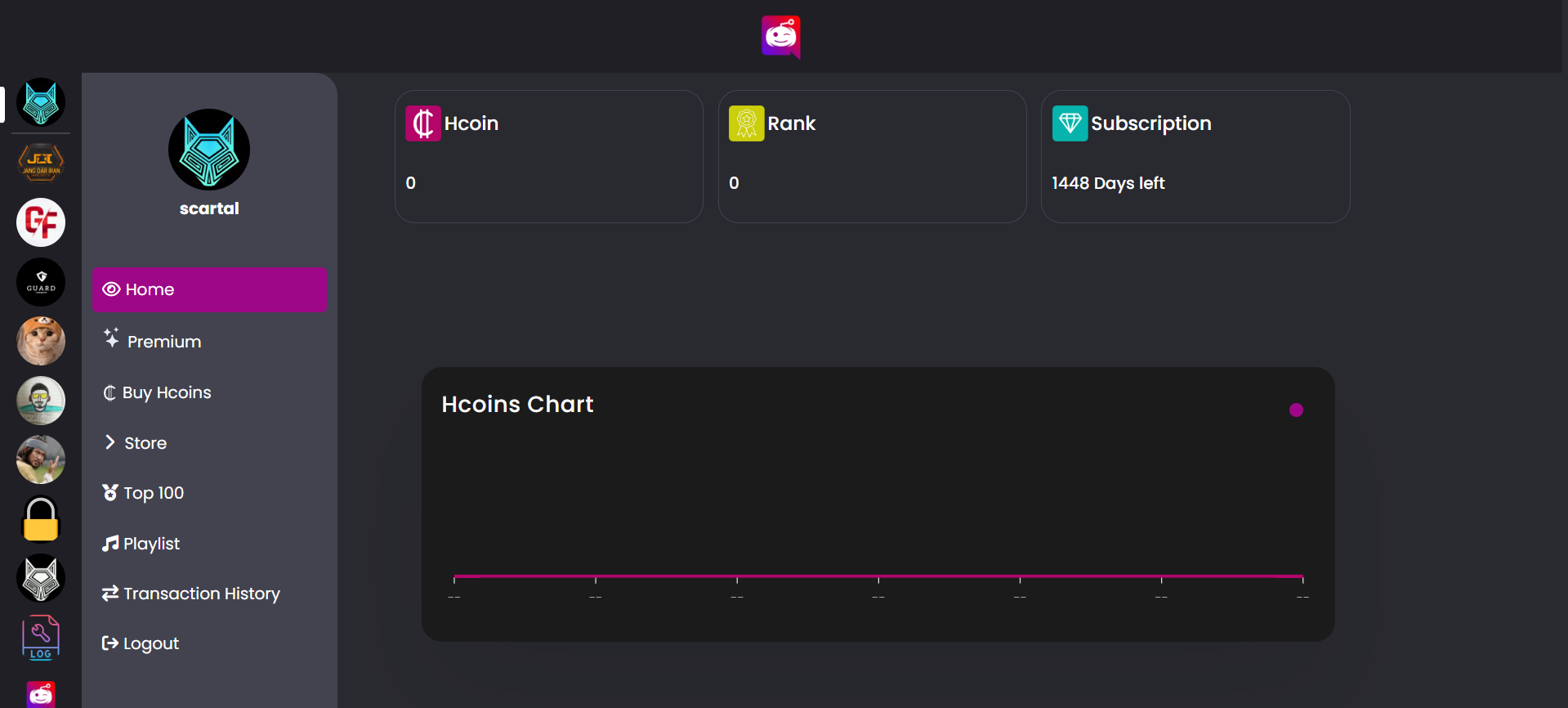Select the Jang Dar Iran badge icon
1568x708 pixels.
[x=41, y=162]
